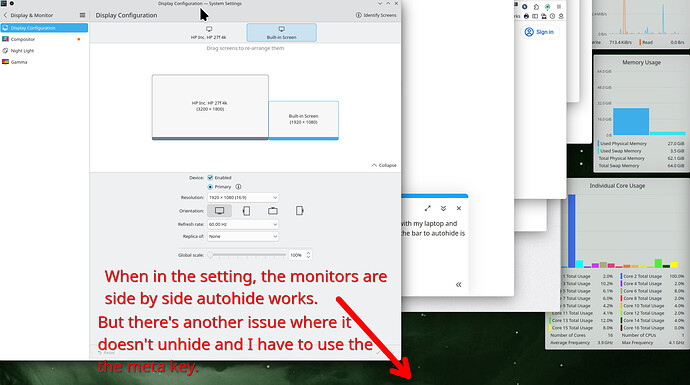Click the Total Swap Memory row
The height and width of the screenshot is (385, 690).
pyautogui.click(x=641, y=166)
